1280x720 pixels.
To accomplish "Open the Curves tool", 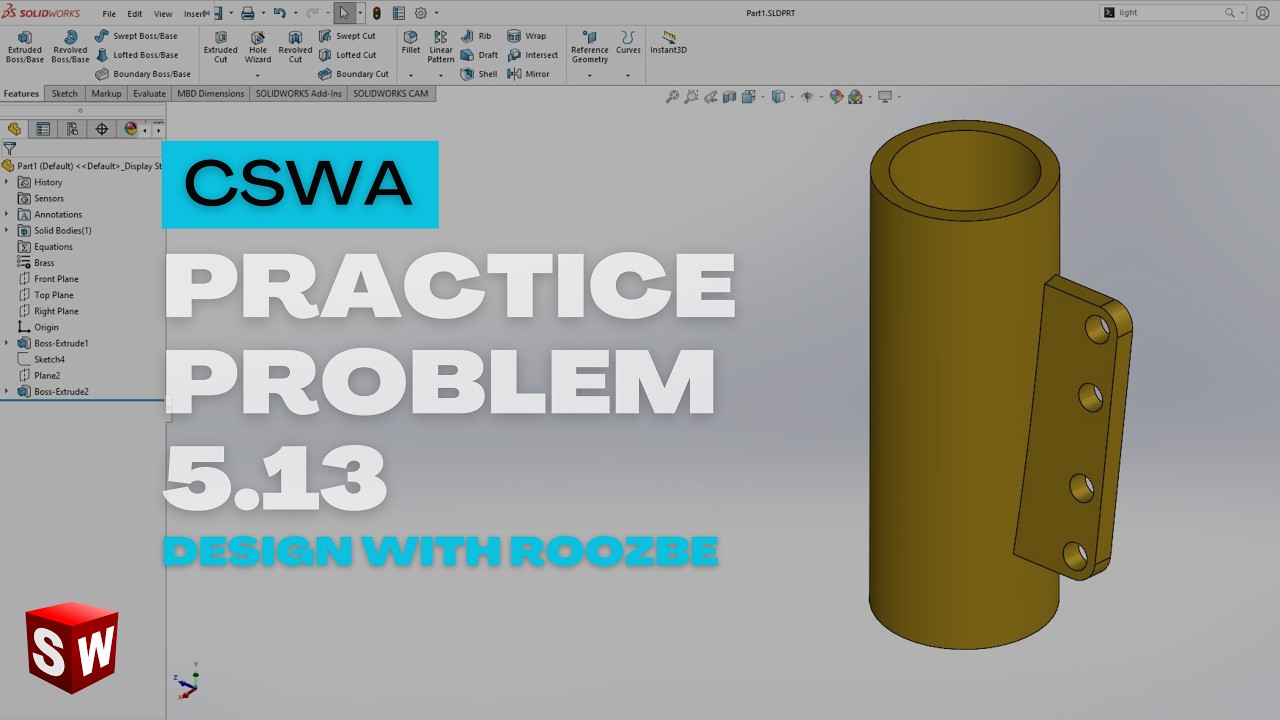I will tap(628, 43).
